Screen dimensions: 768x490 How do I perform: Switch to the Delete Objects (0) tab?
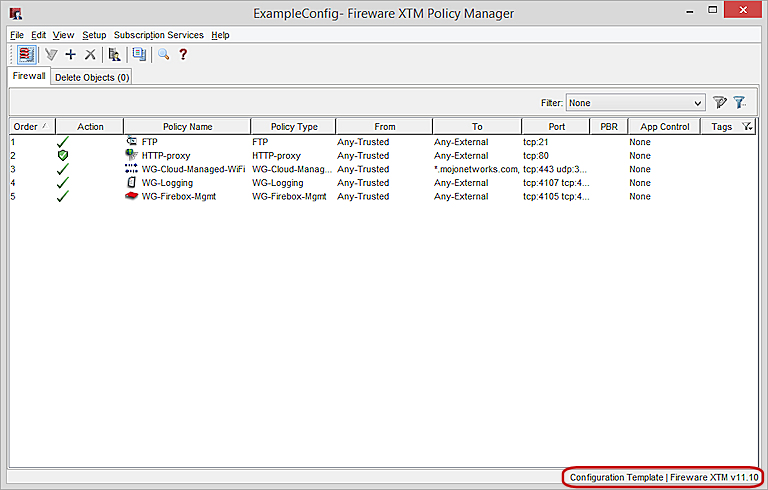coord(92,77)
